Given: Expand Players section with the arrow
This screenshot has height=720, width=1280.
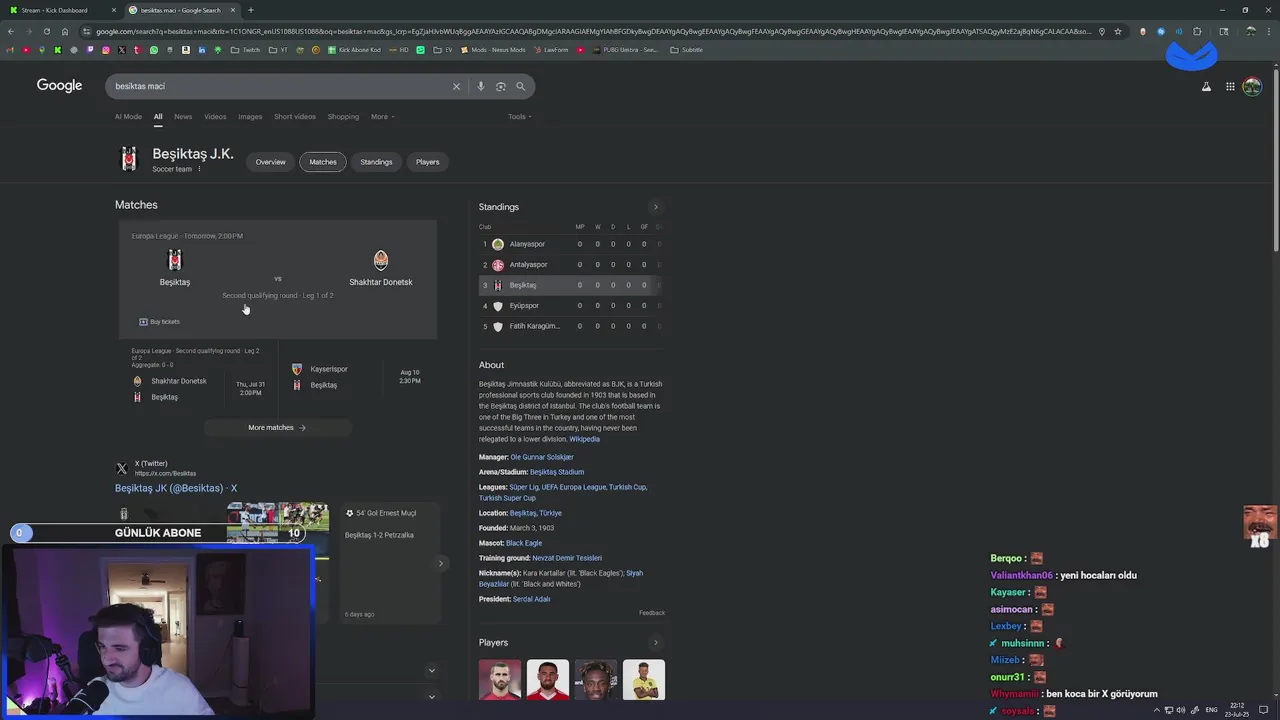Looking at the screenshot, I should [x=655, y=643].
